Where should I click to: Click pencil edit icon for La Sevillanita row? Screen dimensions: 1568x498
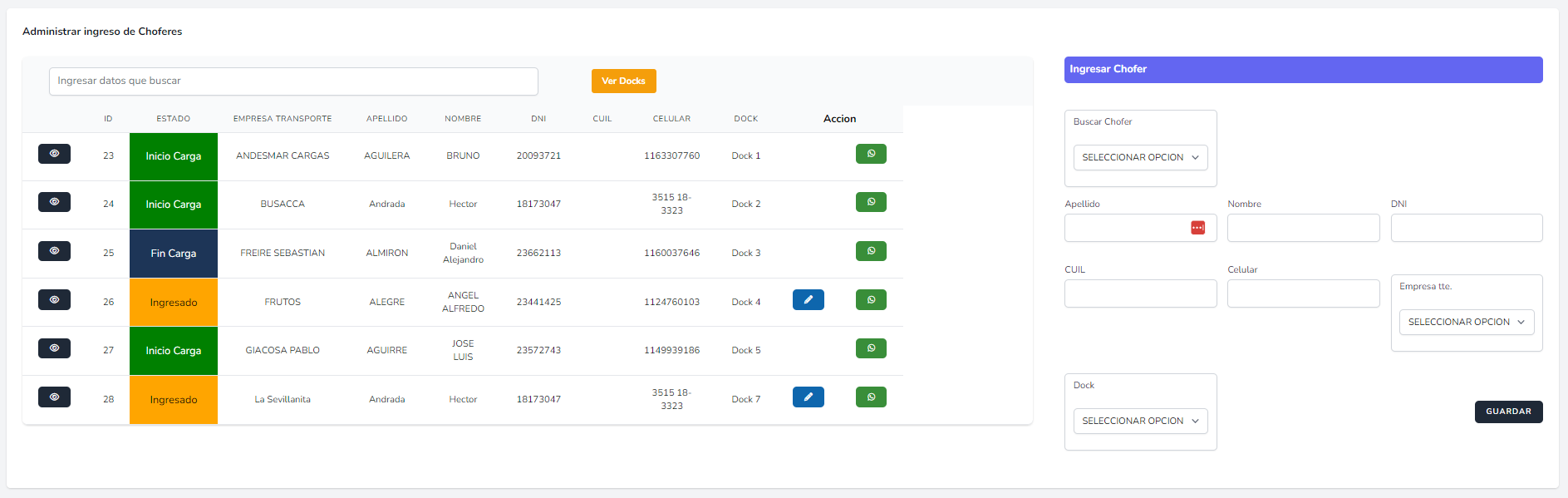808,397
